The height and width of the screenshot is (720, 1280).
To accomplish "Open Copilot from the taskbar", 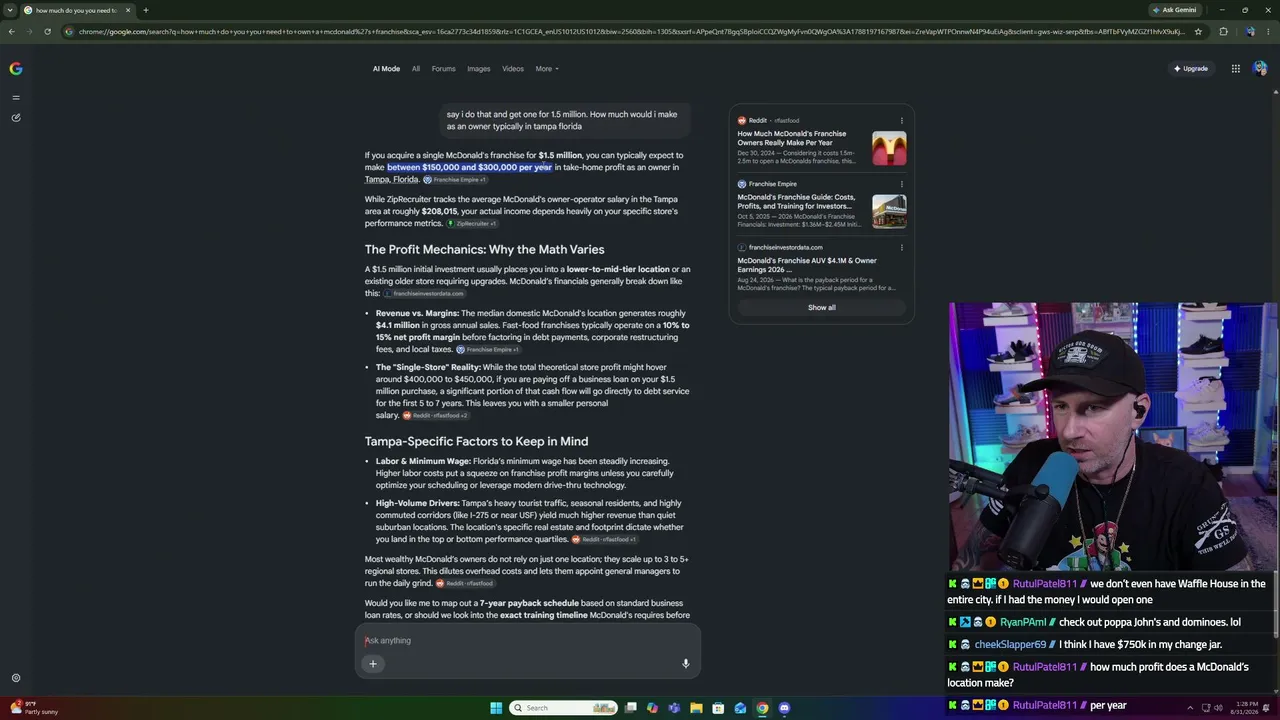I will click(653, 708).
